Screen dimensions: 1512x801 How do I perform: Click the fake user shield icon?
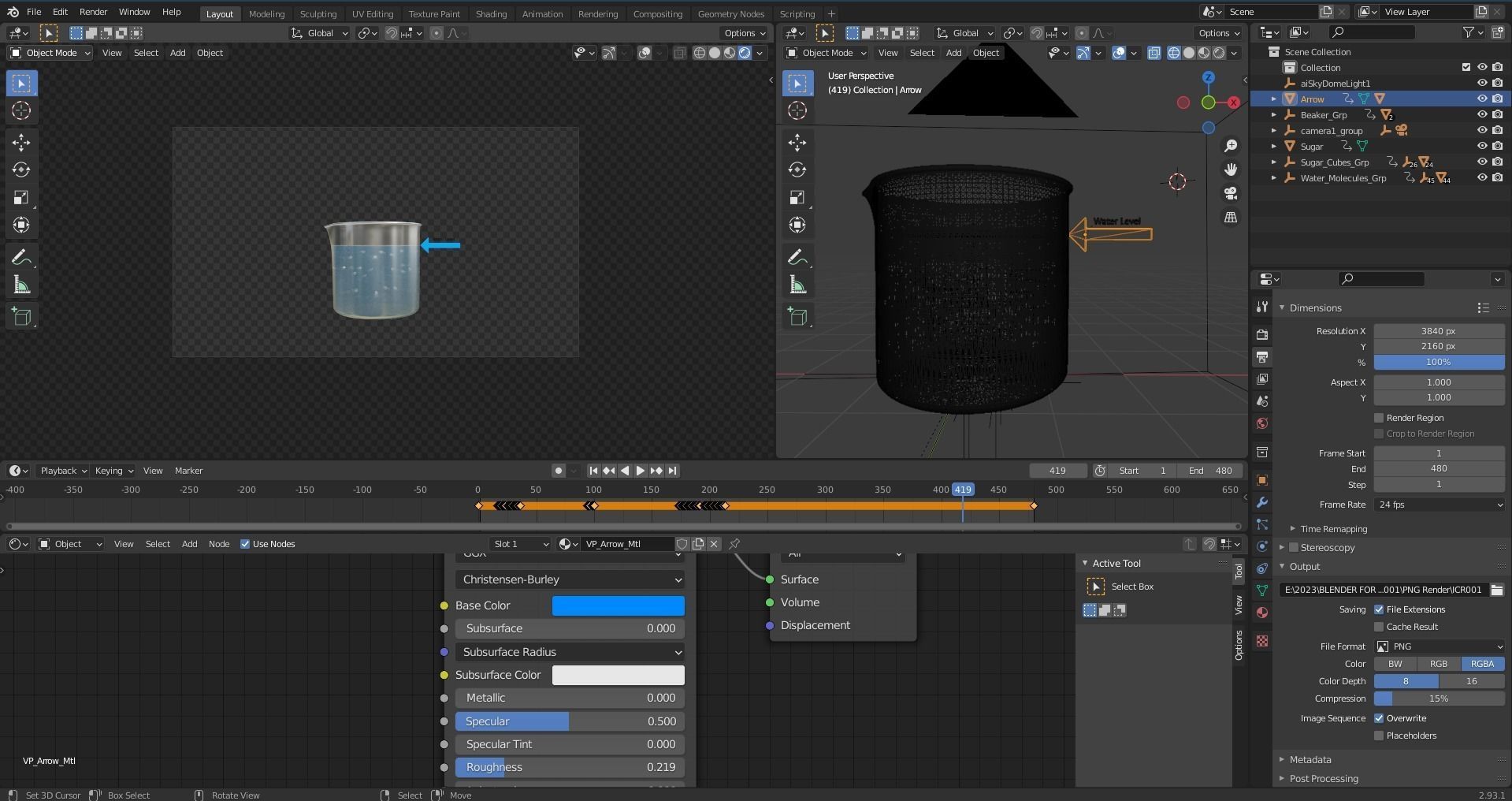[682, 544]
